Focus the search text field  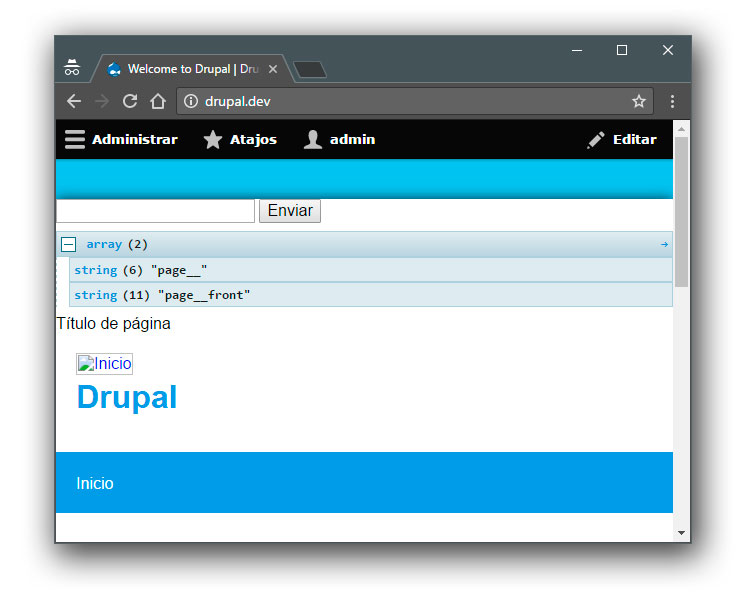coord(155,211)
